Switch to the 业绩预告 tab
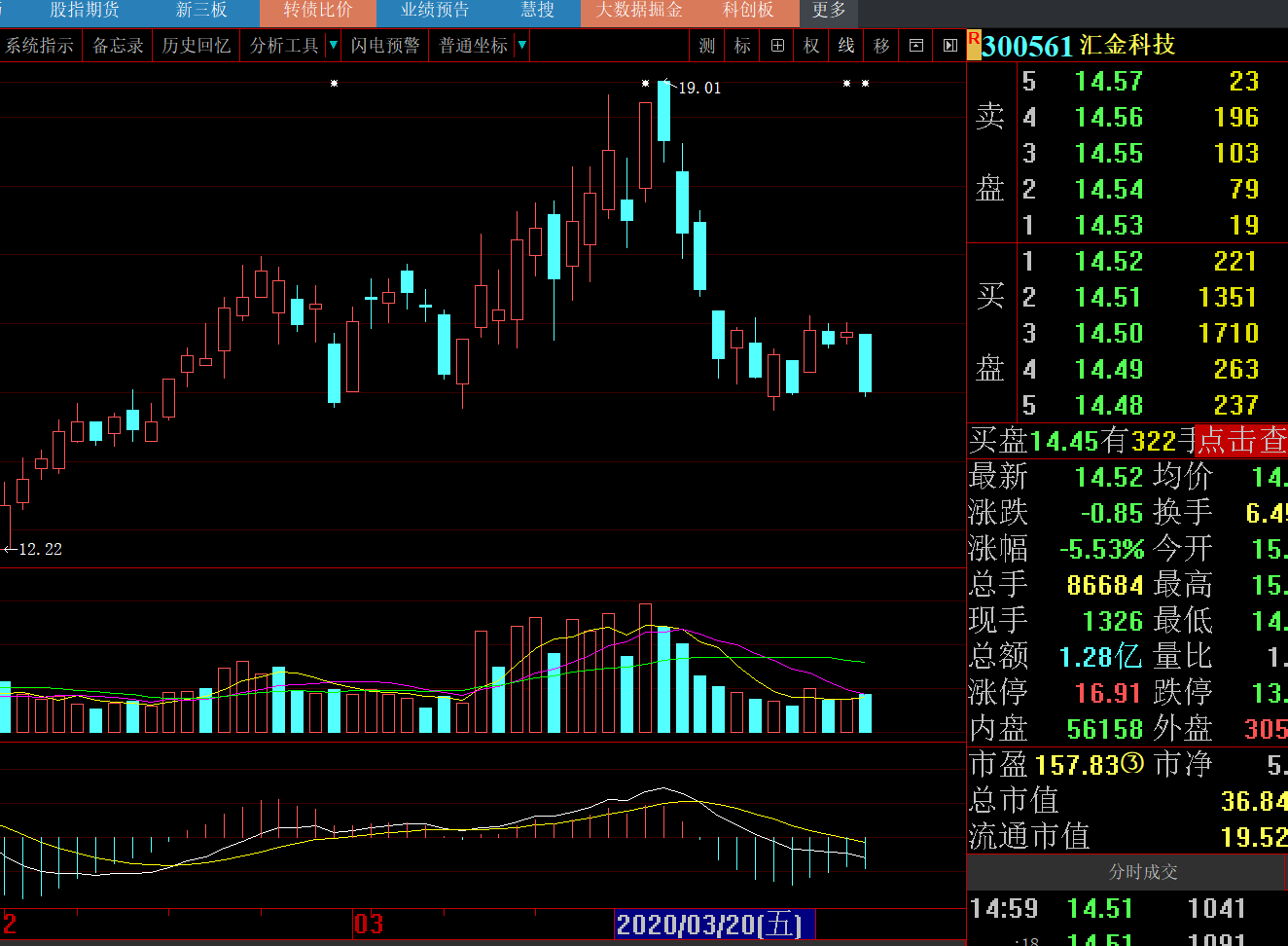Screen dimensions: 1288x946 [435, 11]
